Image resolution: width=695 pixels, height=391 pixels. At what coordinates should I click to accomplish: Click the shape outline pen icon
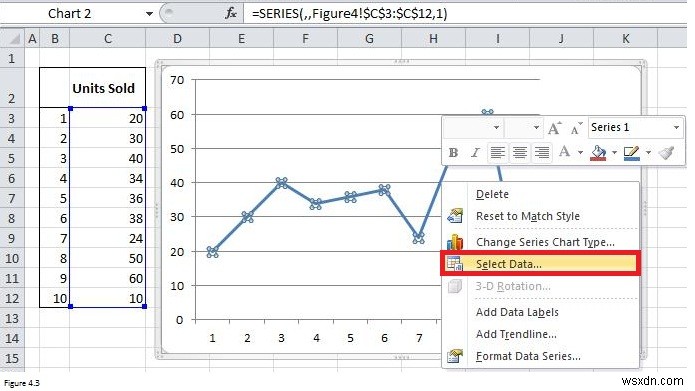(631, 153)
